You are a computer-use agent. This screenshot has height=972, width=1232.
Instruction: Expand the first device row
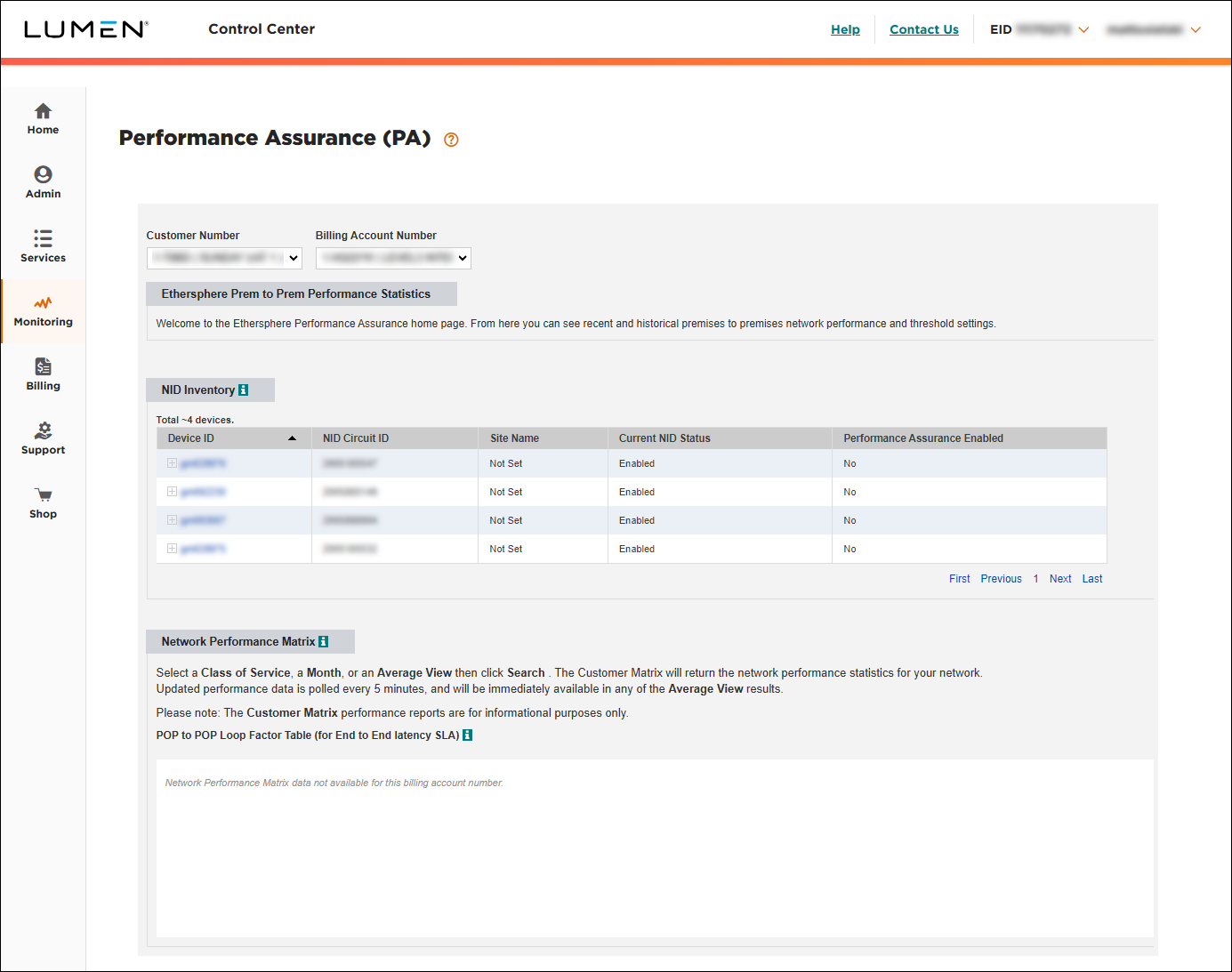(172, 463)
